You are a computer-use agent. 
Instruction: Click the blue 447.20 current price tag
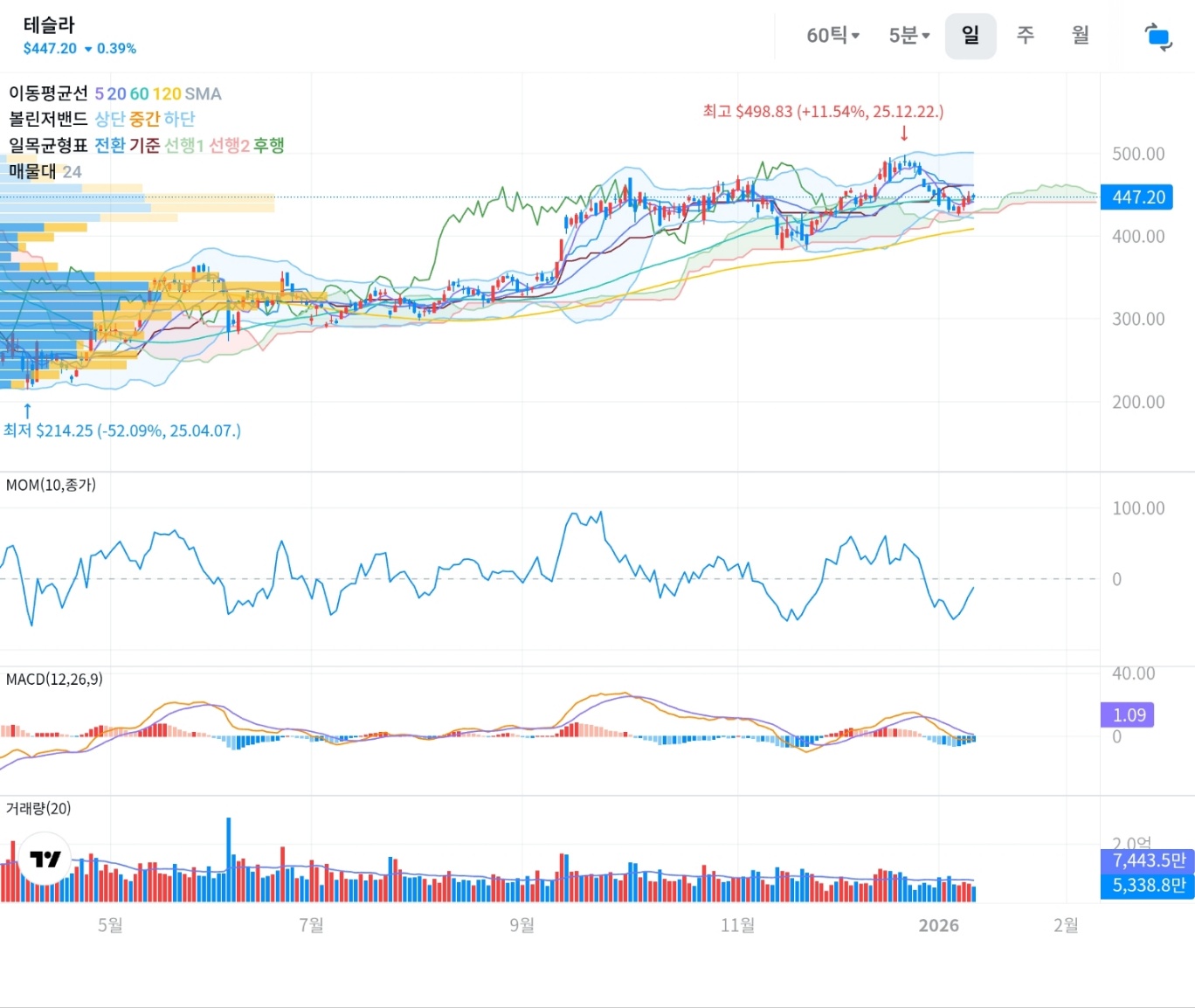[1137, 197]
